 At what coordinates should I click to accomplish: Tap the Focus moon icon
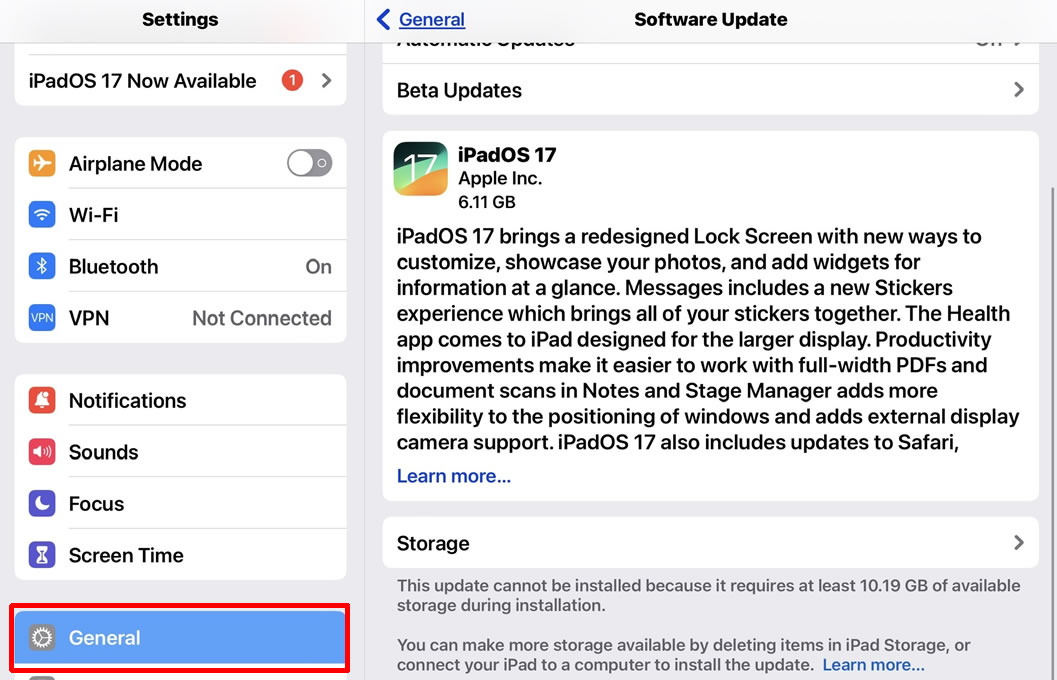pyautogui.click(x=42, y=504)
